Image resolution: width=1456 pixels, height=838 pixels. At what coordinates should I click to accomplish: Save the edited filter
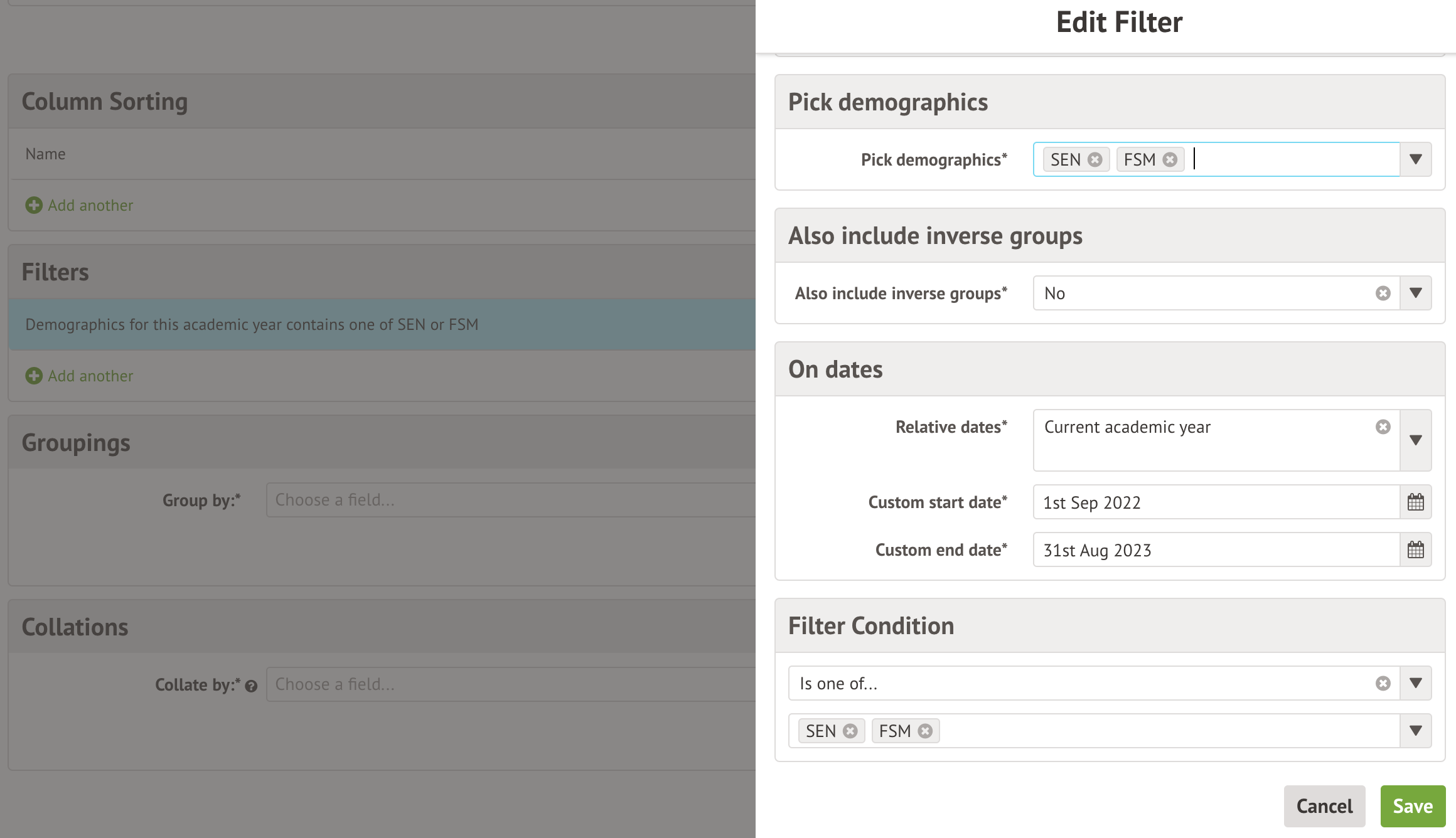[1412, 806]
